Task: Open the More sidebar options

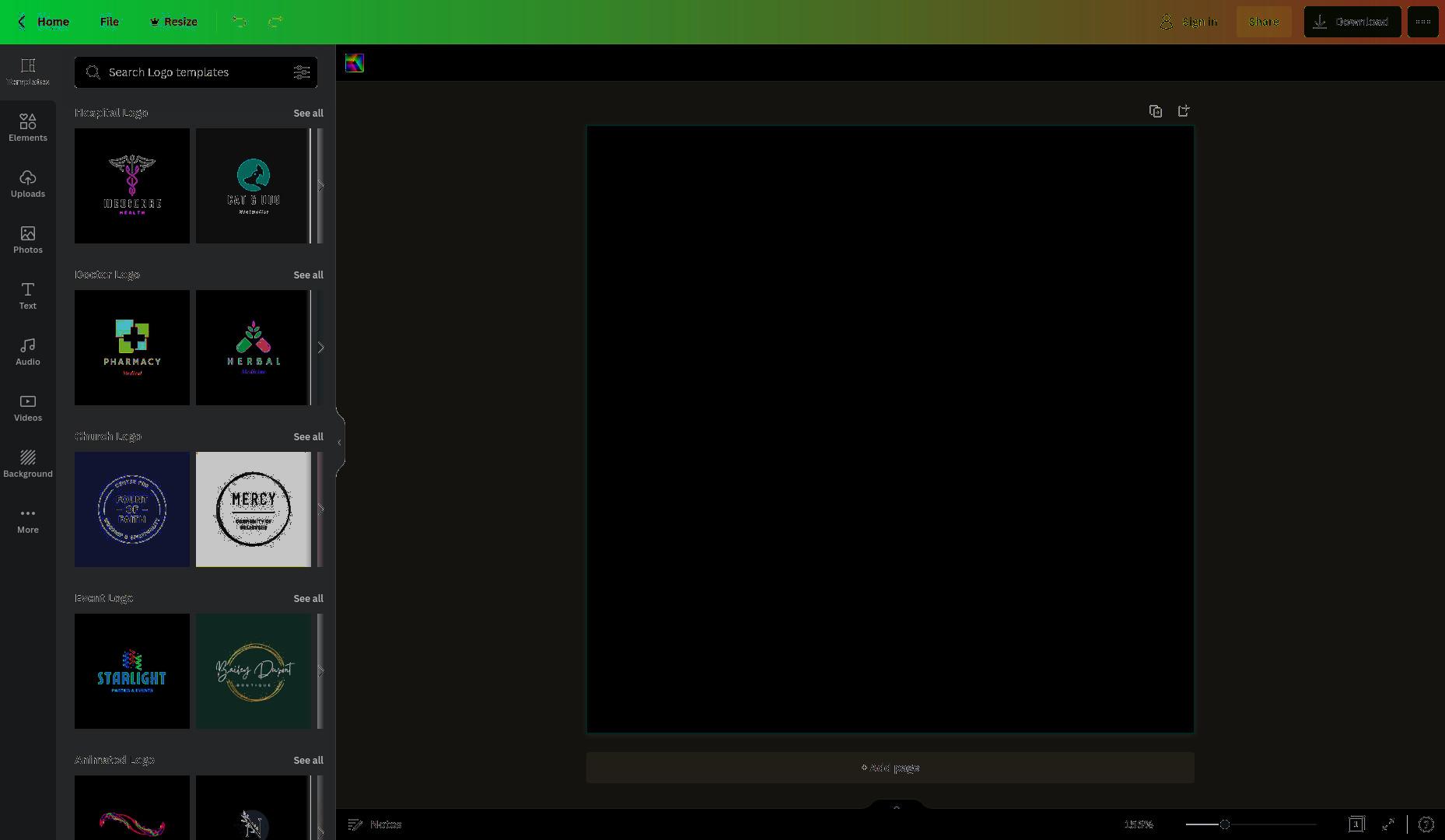Action: (x=28, y=520)
